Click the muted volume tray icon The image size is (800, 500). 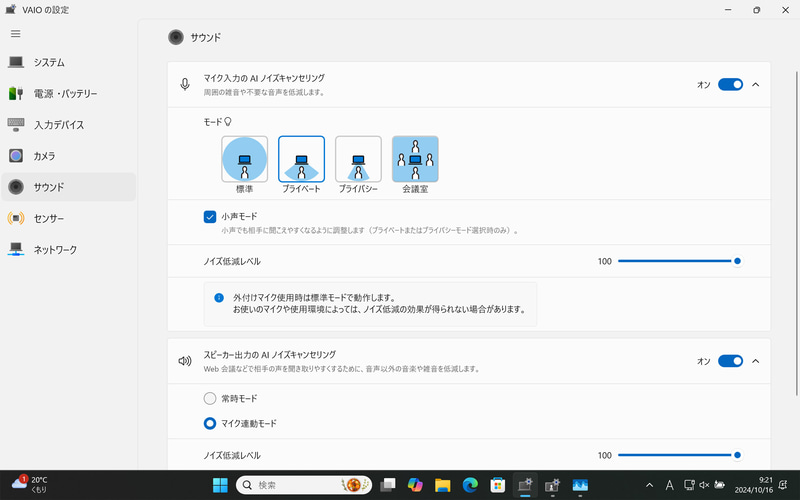tap(704, 485)
